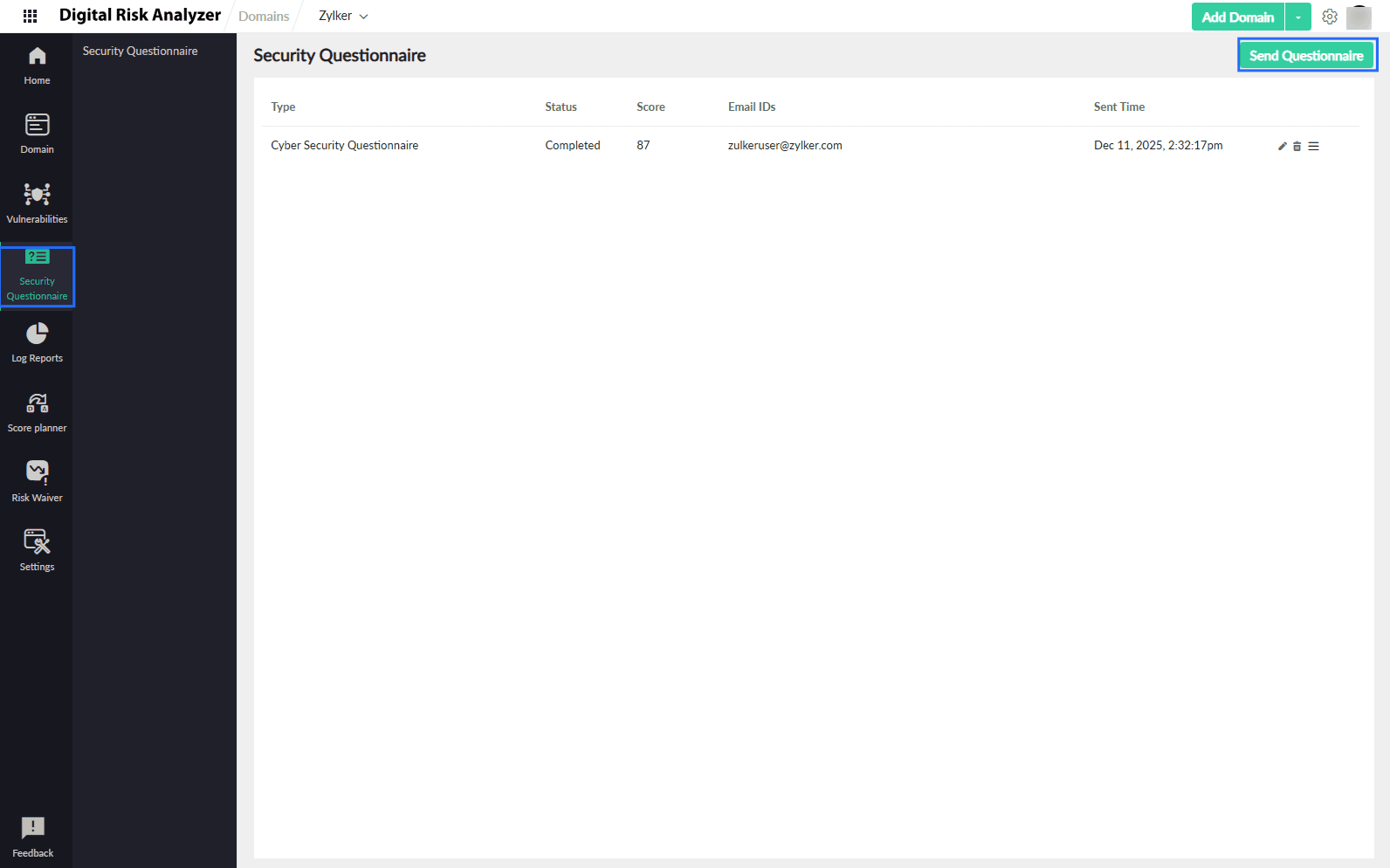Go to Home in sidebar
Screen dimensions: 1390x868
point(37,65)
